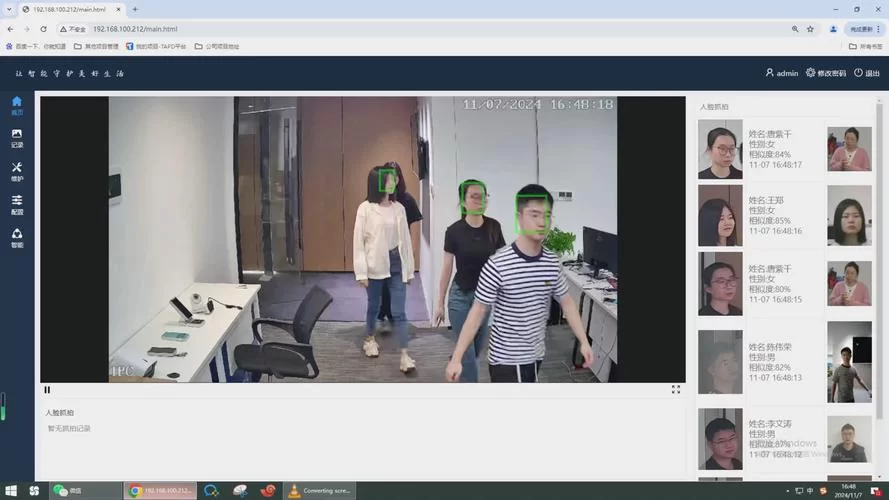Open the Records (记录) sidebar icon
Image resolution: width=889 pixels, height=500 pixels.
tap(17, 138)
